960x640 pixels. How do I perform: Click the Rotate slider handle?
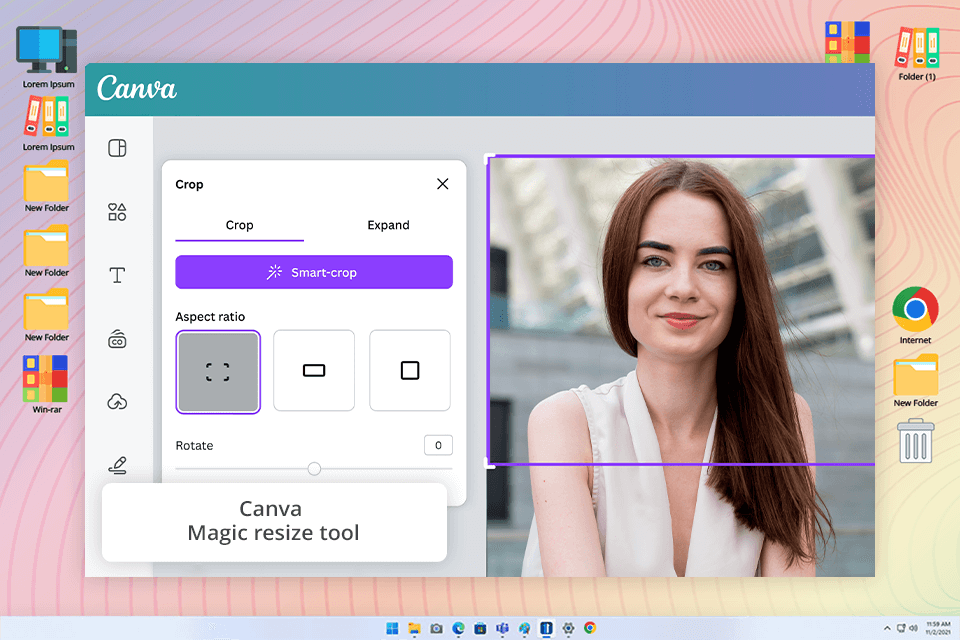coord(314,469)
